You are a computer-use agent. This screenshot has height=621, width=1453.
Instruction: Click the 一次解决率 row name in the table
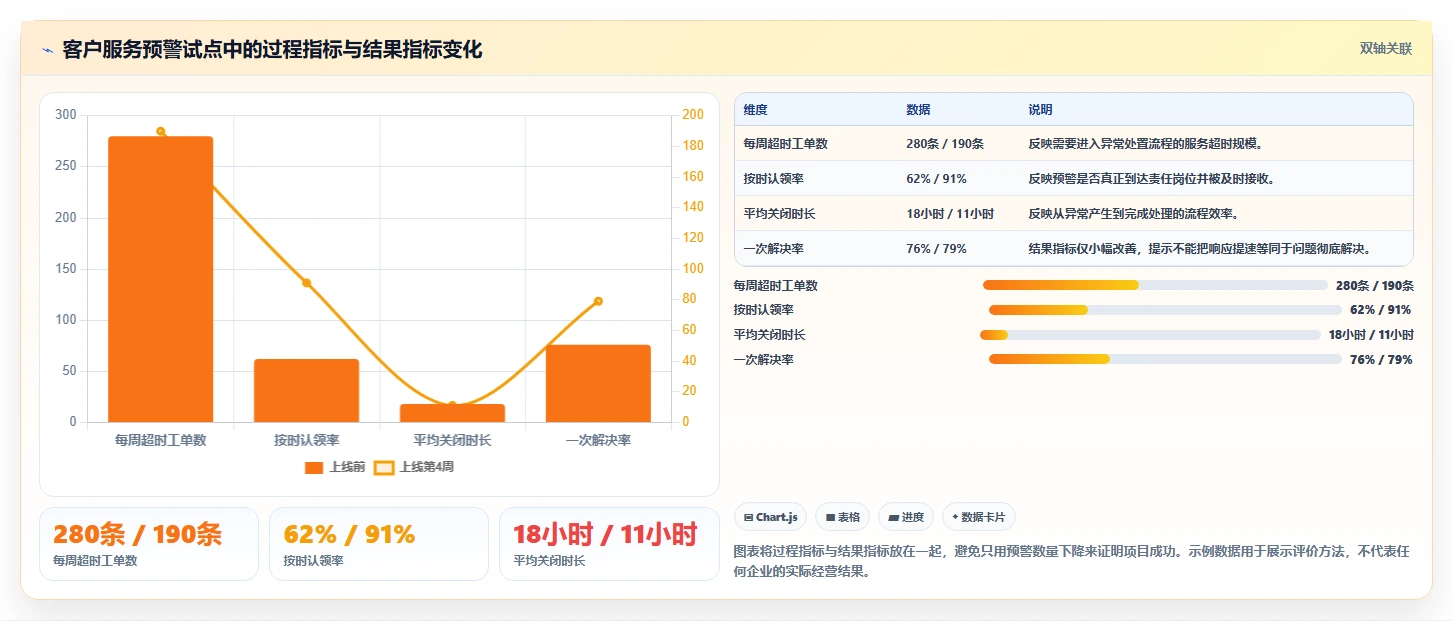coord(773,249)
